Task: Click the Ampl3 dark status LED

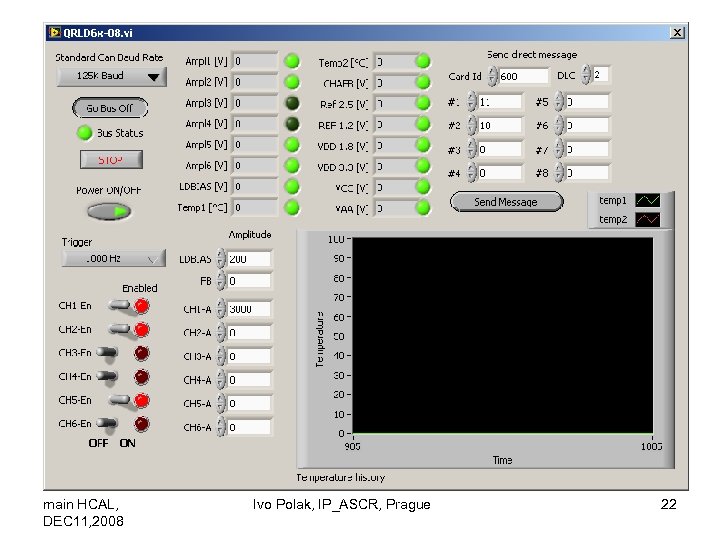Action: (x=292, y=103)
